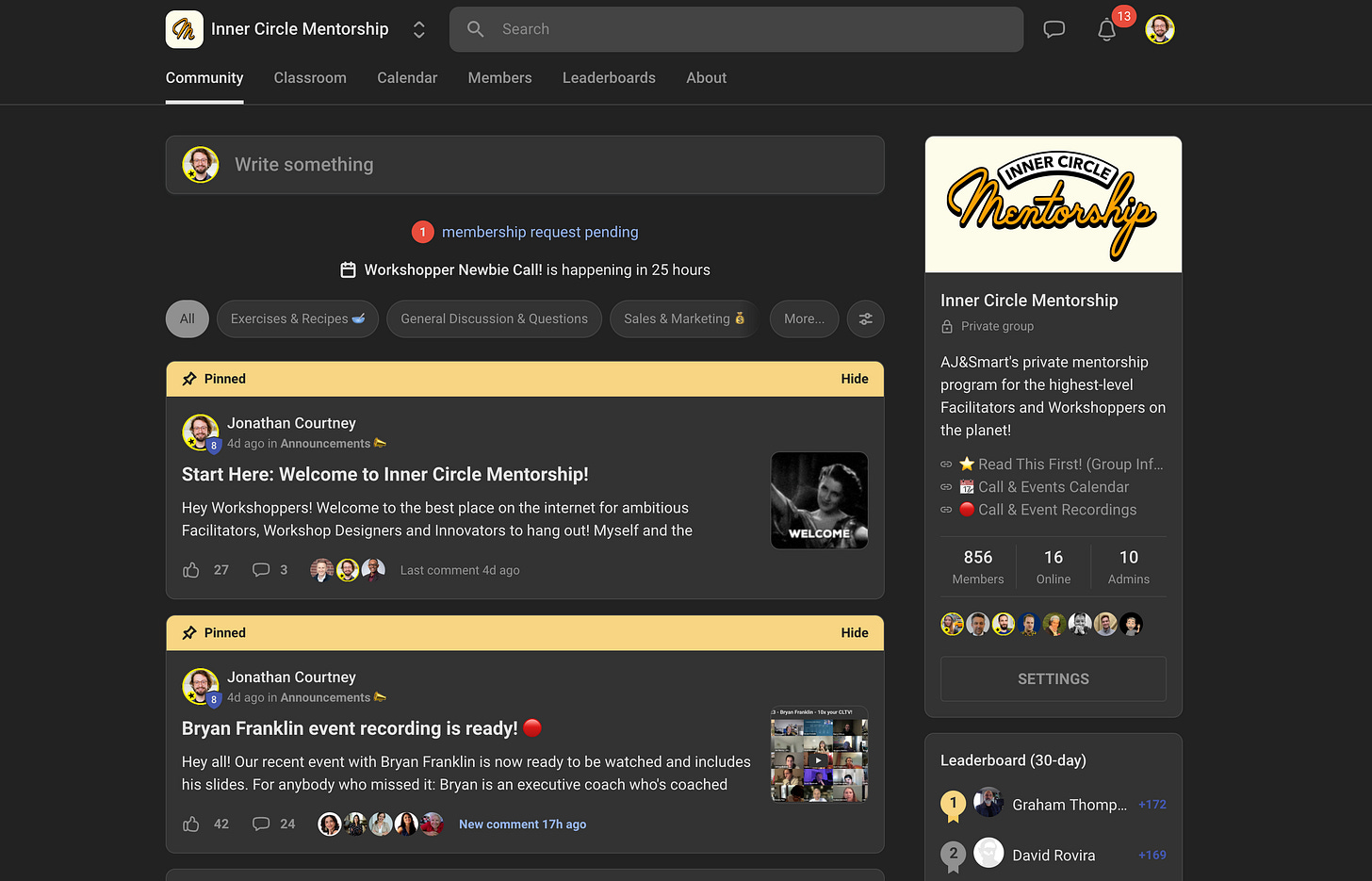Click the search magnifier icon
This screenshot has height=881, width=1372.
pyautogui.click(x=476, y=29)
